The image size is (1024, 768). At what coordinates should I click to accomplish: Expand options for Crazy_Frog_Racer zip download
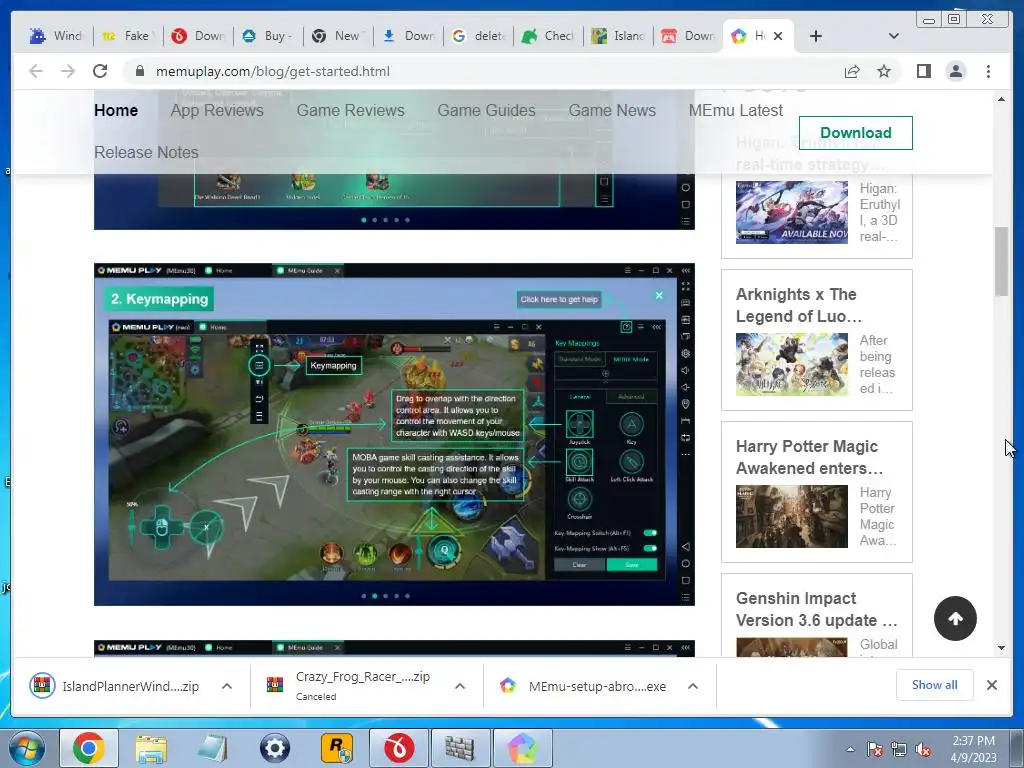coord(460,686)
